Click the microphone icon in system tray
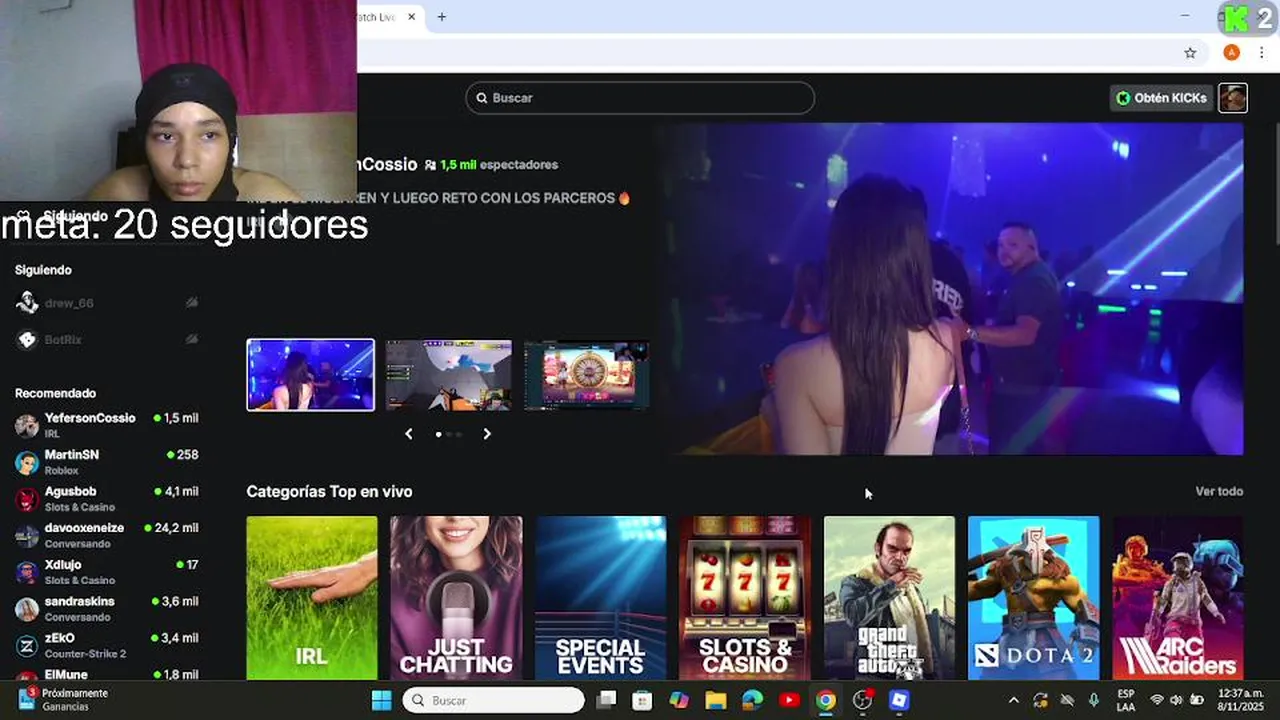Viewport: 1280px width, 720px height. 1093,700
